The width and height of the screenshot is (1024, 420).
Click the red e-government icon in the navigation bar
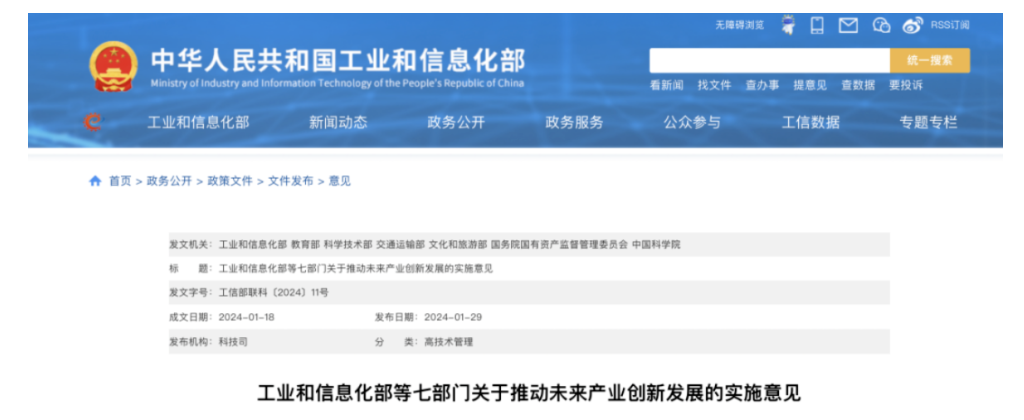[x=93, y=122]
